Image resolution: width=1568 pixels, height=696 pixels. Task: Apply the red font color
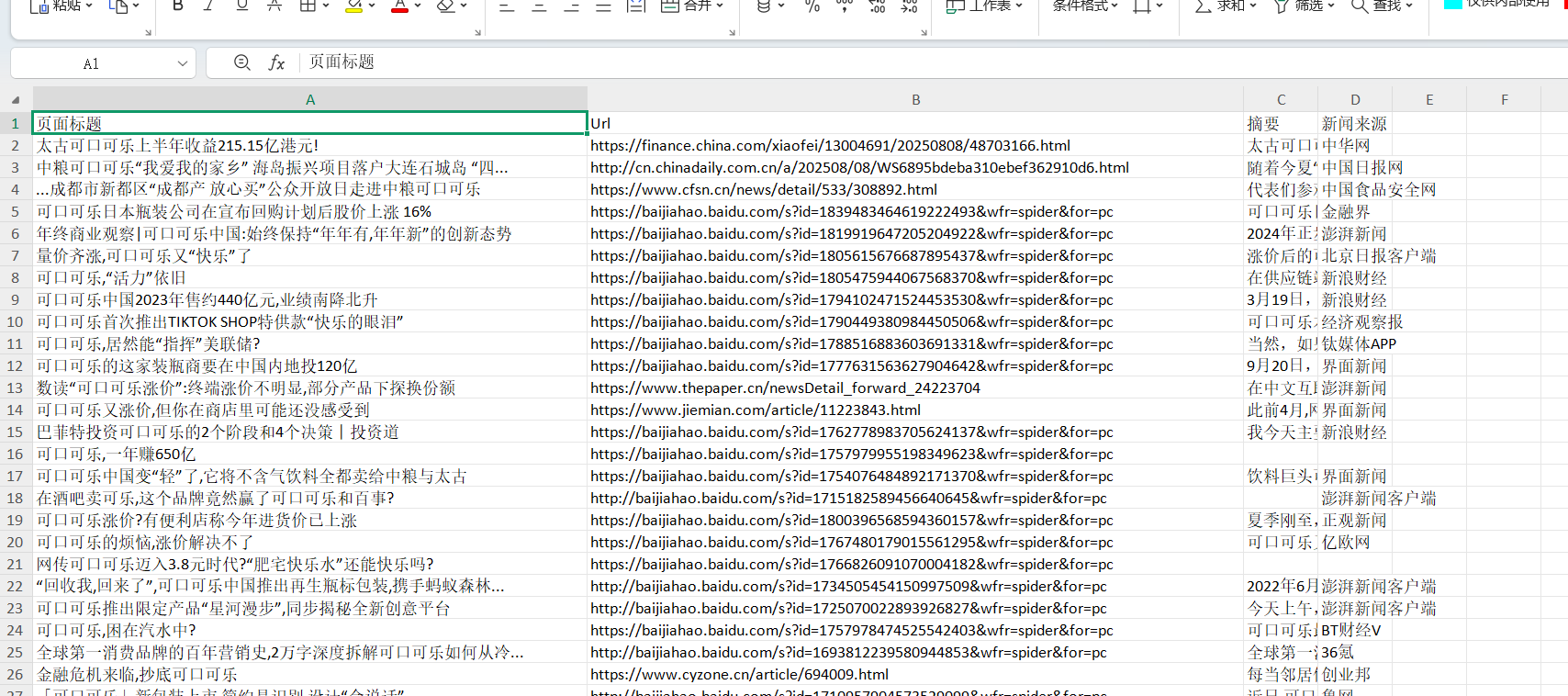tap(399, 6)
